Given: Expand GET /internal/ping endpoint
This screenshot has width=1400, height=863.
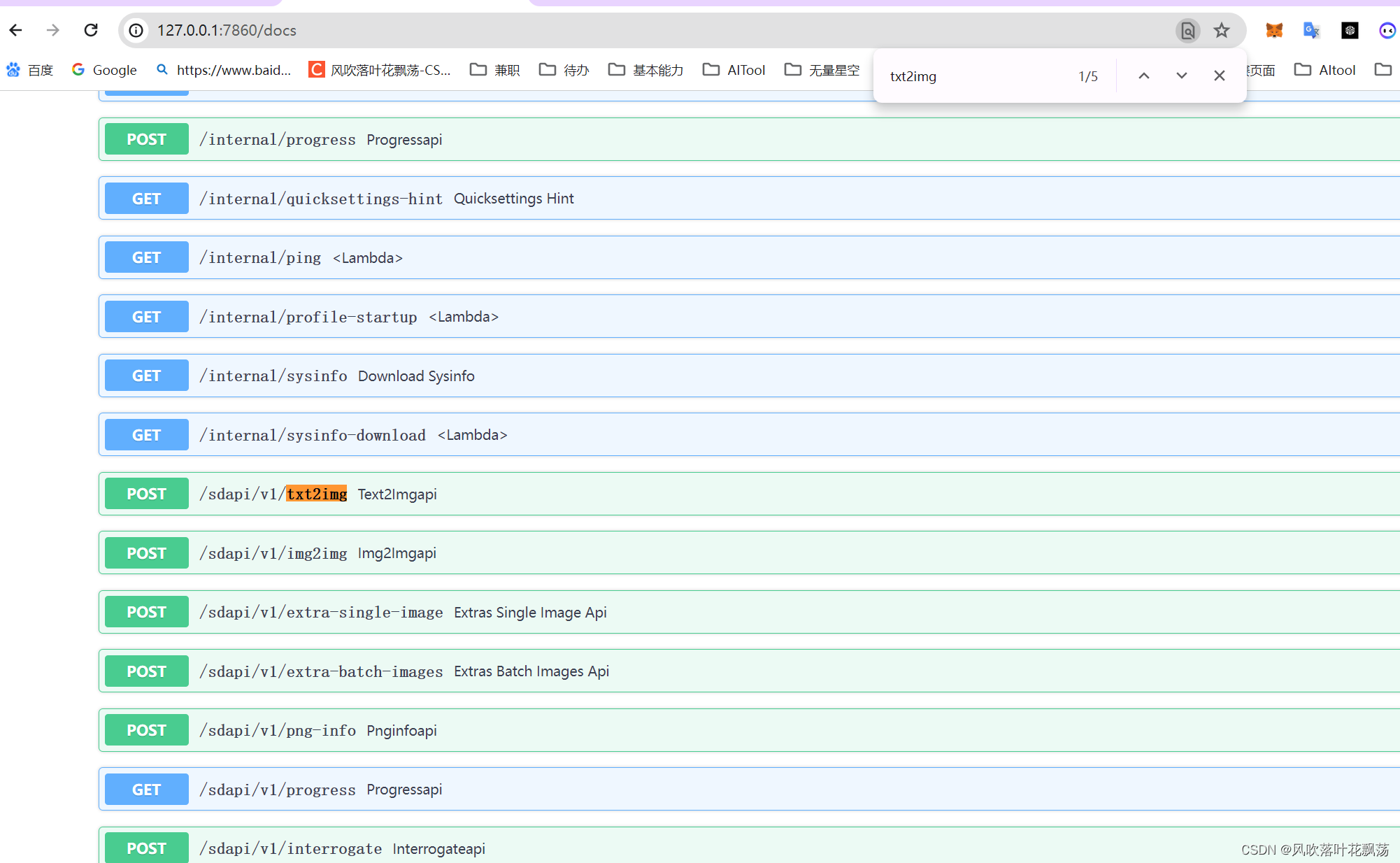Looking at the screenshot, I should (749, 257).
